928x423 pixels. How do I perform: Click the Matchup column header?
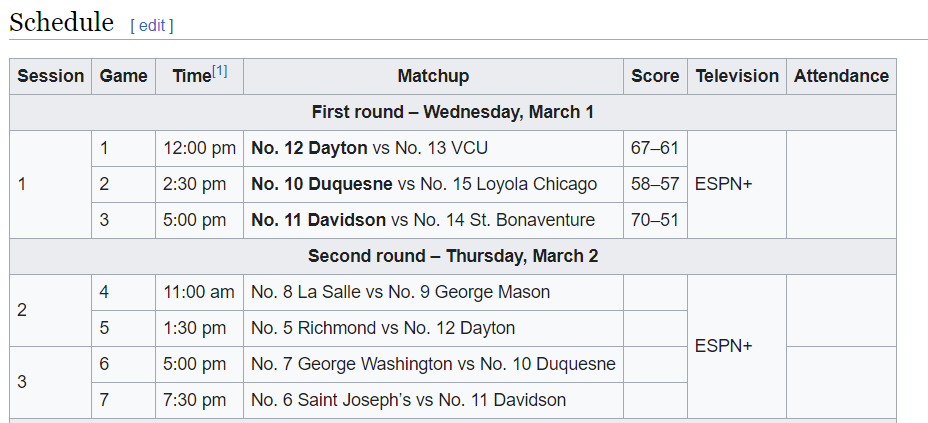[x=433, y=76]
